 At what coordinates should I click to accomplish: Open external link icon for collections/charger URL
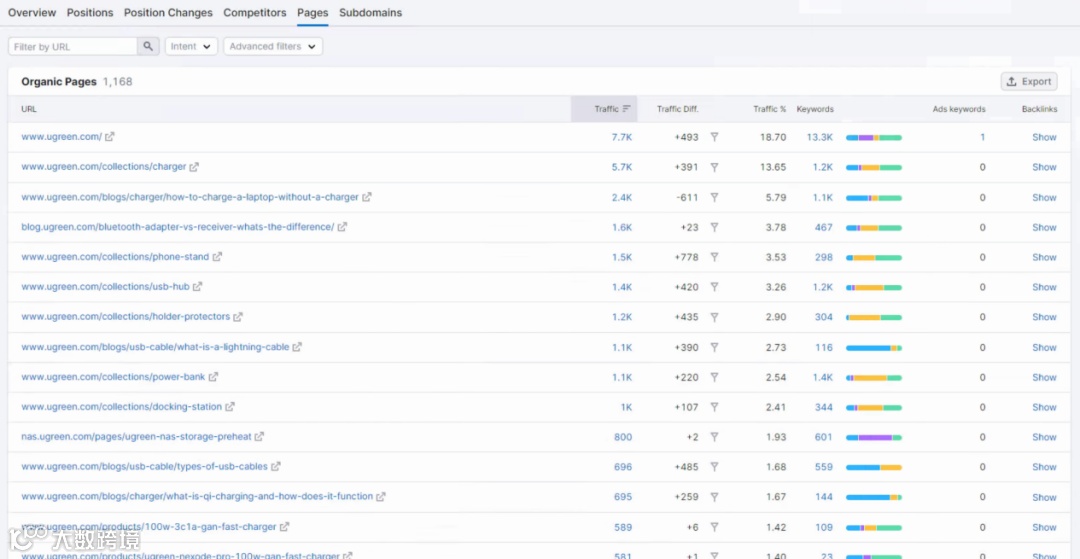[x=194, y=167]
